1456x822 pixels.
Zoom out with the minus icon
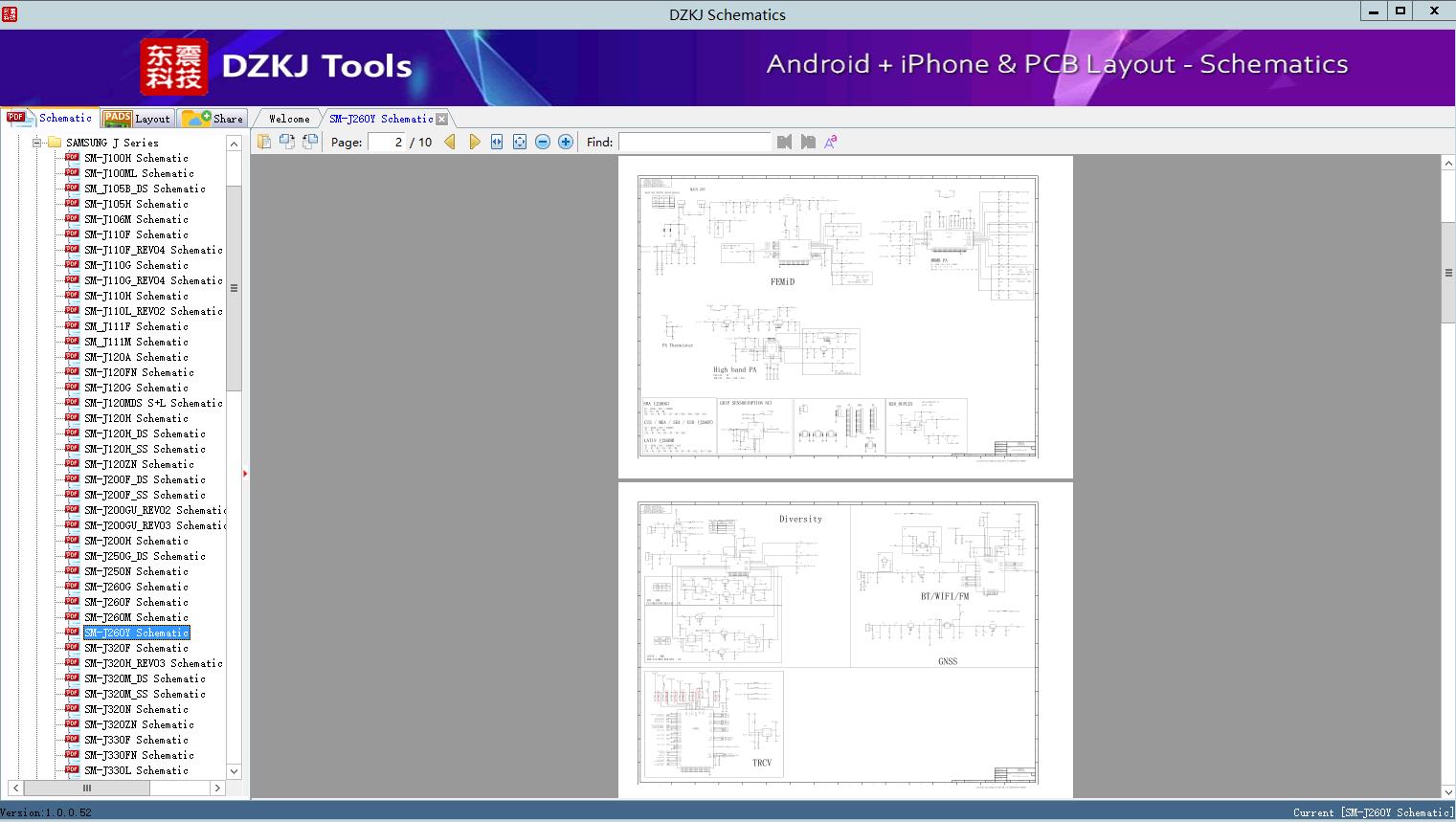543,142
